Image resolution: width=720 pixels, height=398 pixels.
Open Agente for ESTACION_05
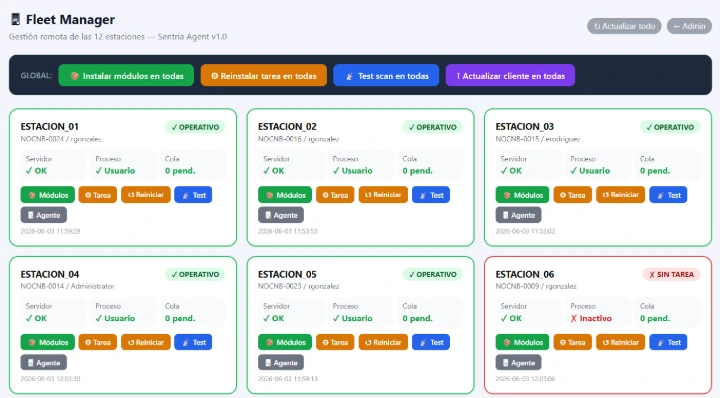[281, 363]
